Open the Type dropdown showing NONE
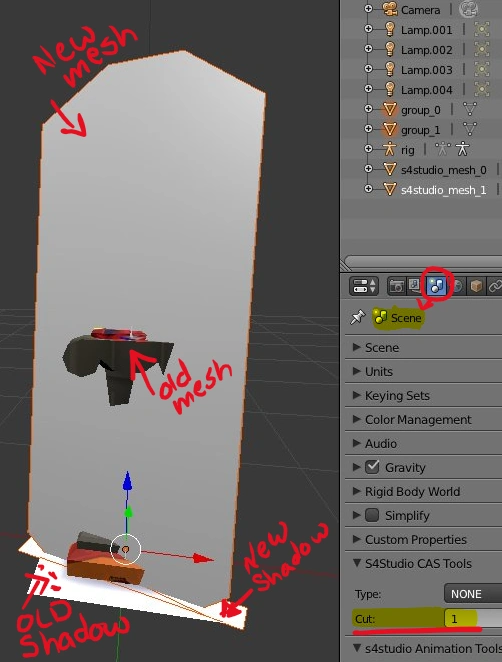 tap(473, 594)
